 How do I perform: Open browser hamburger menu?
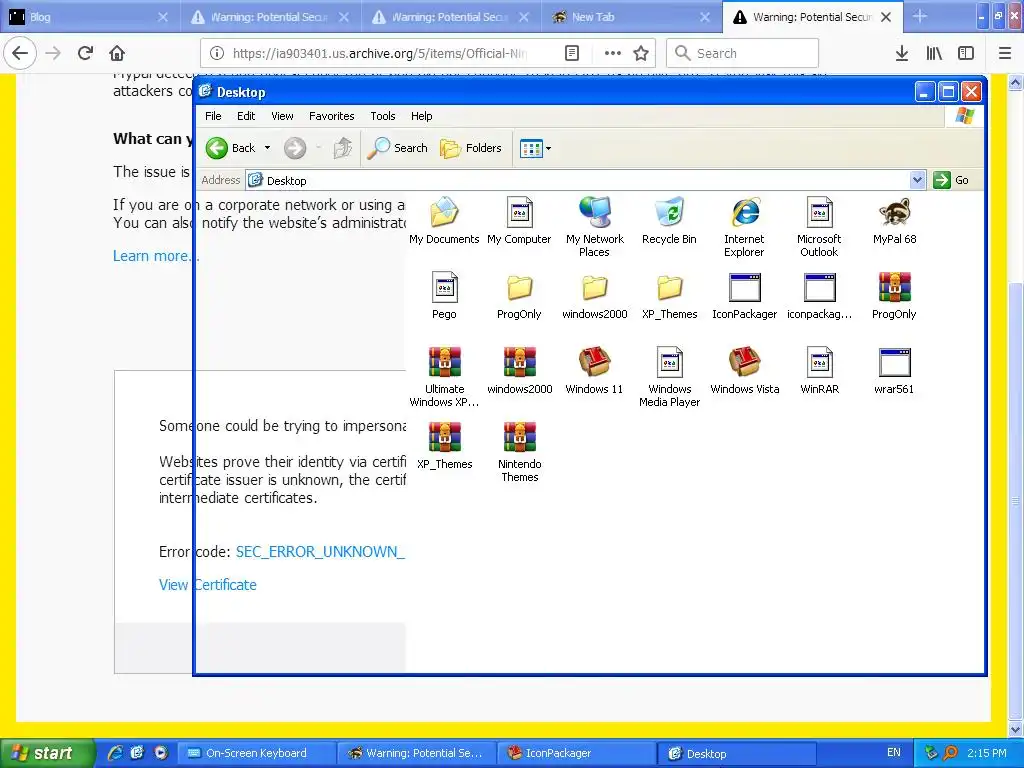point(1005,53)
